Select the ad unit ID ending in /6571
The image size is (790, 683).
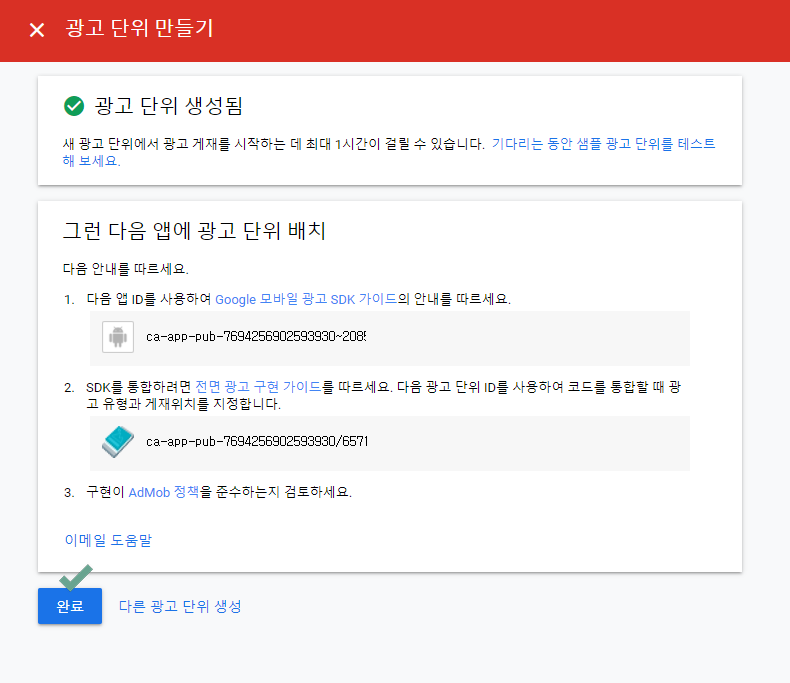tap(257, 441)
